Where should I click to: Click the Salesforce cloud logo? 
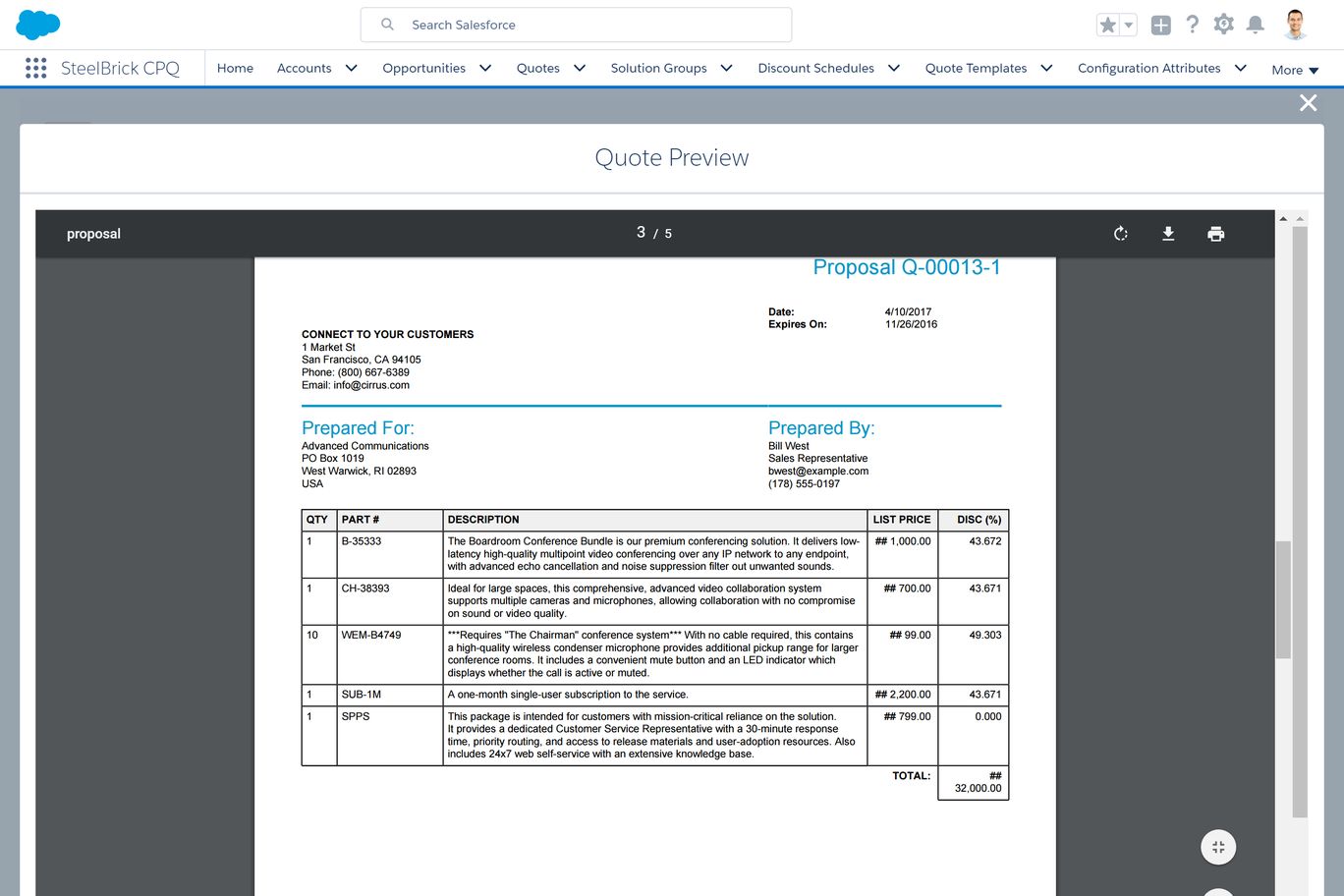[x=38, y=25]
